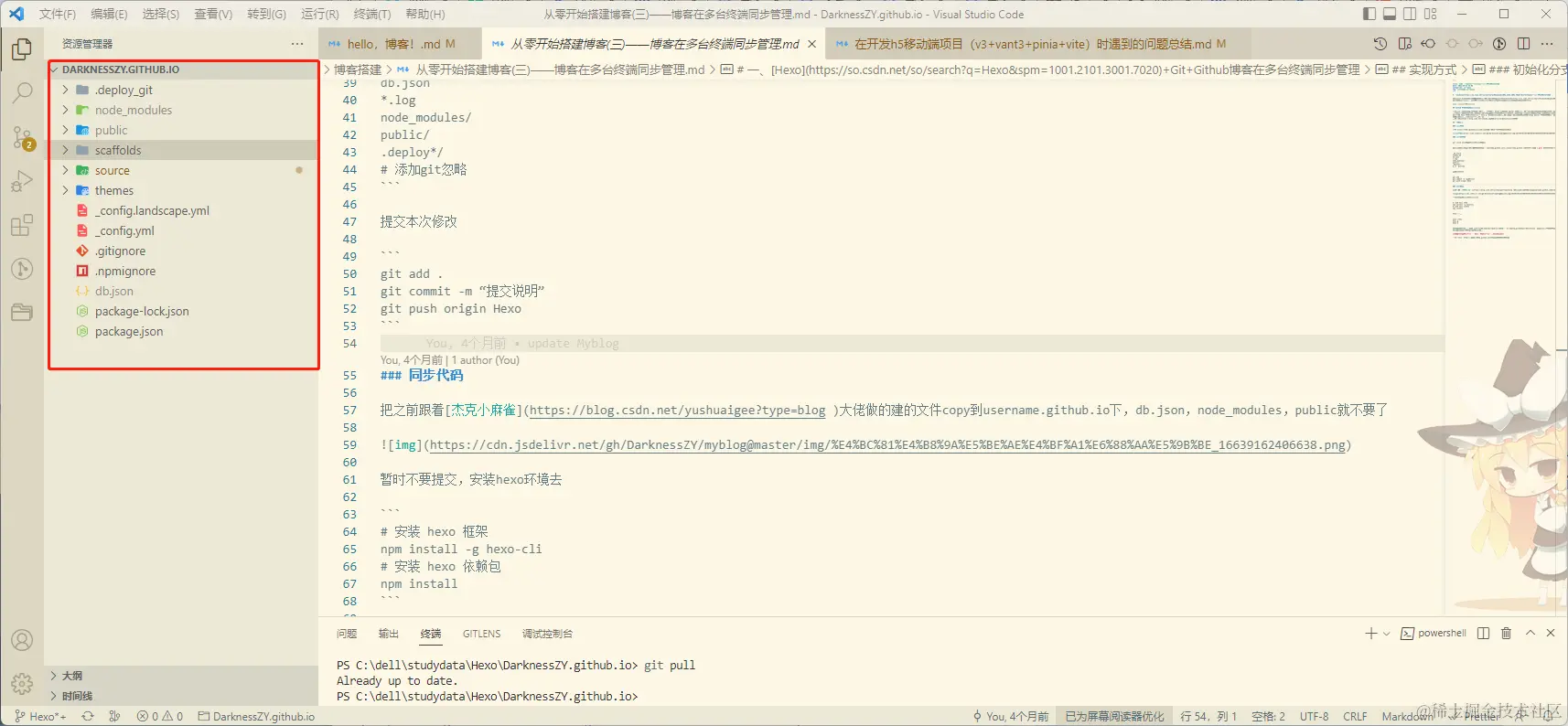Open editor more actions ellipsis
The width and height of the screenshot is (1568, 726).
tap(1547, 44)
